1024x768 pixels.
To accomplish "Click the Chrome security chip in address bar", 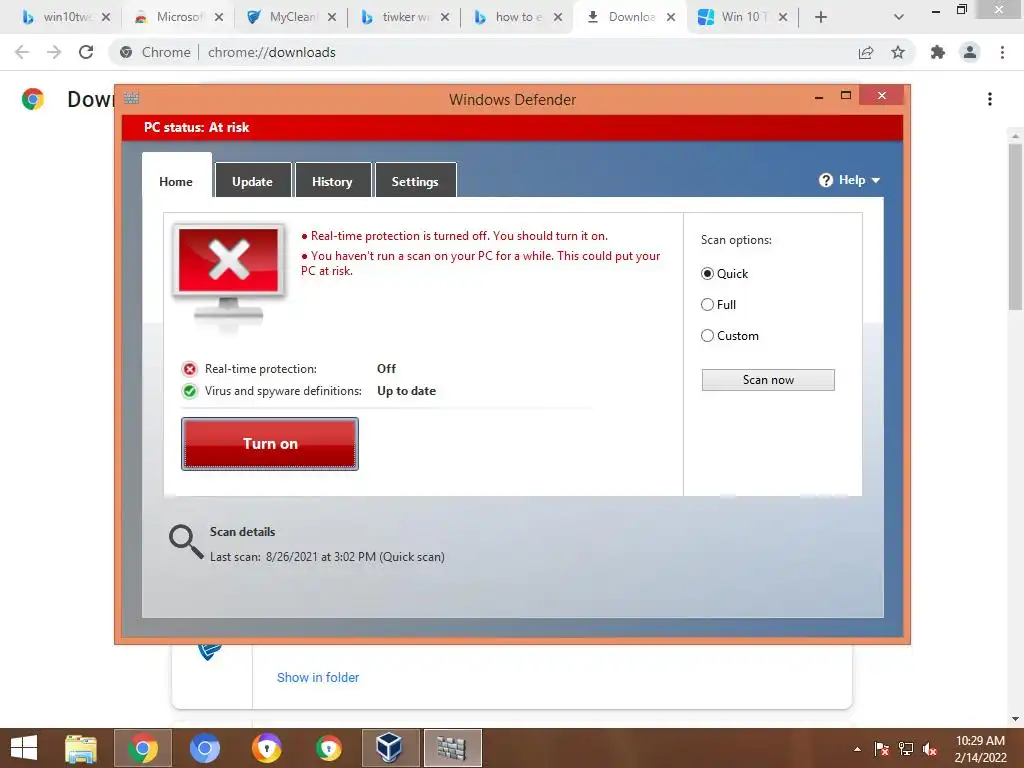I will click(157, 52).
